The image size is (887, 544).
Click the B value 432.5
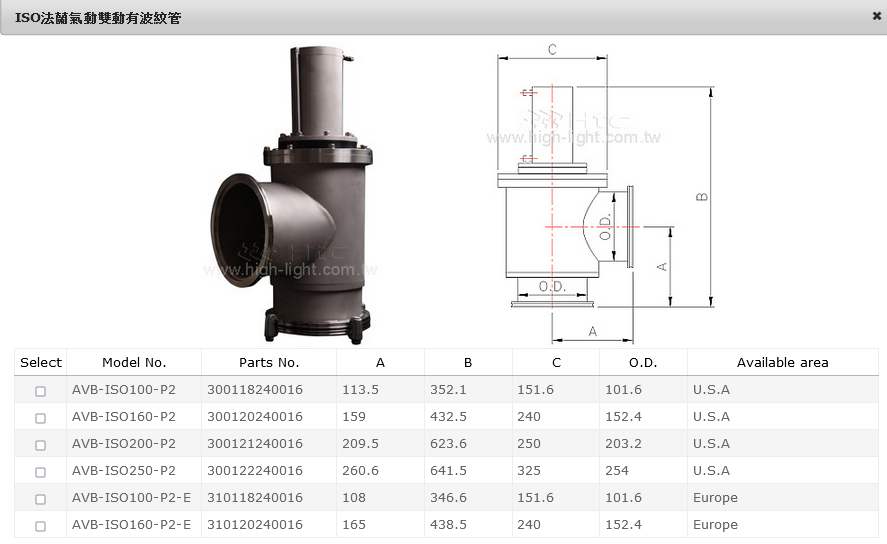coord(448,417)
